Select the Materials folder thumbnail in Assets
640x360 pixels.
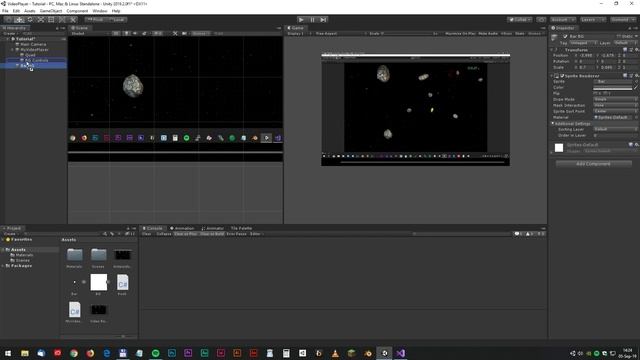[x=75, y=255]
